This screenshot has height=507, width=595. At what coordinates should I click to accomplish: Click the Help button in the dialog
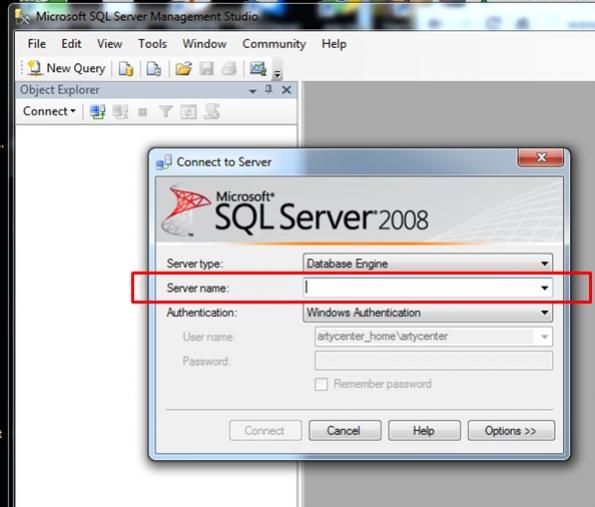click(424, 431)
